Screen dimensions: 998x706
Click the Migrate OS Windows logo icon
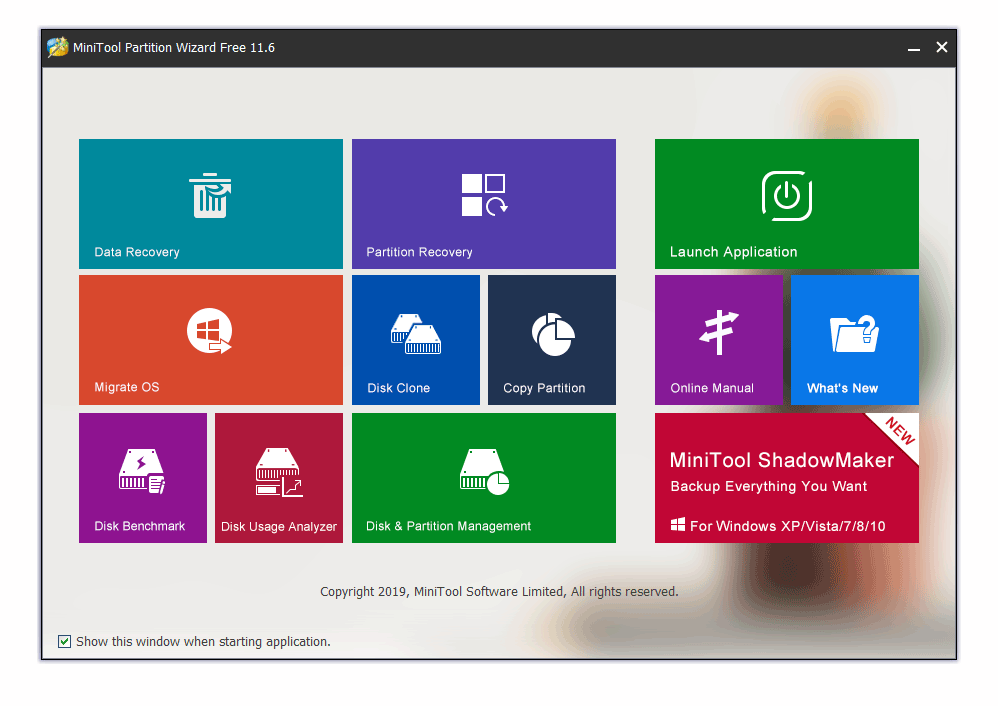click(x=210, y=331)
